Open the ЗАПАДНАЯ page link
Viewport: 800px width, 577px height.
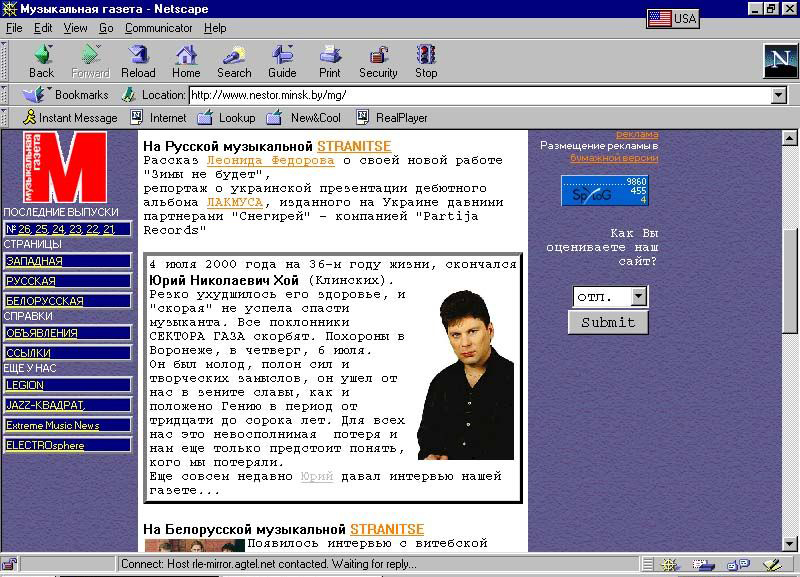tap(34, 261)
